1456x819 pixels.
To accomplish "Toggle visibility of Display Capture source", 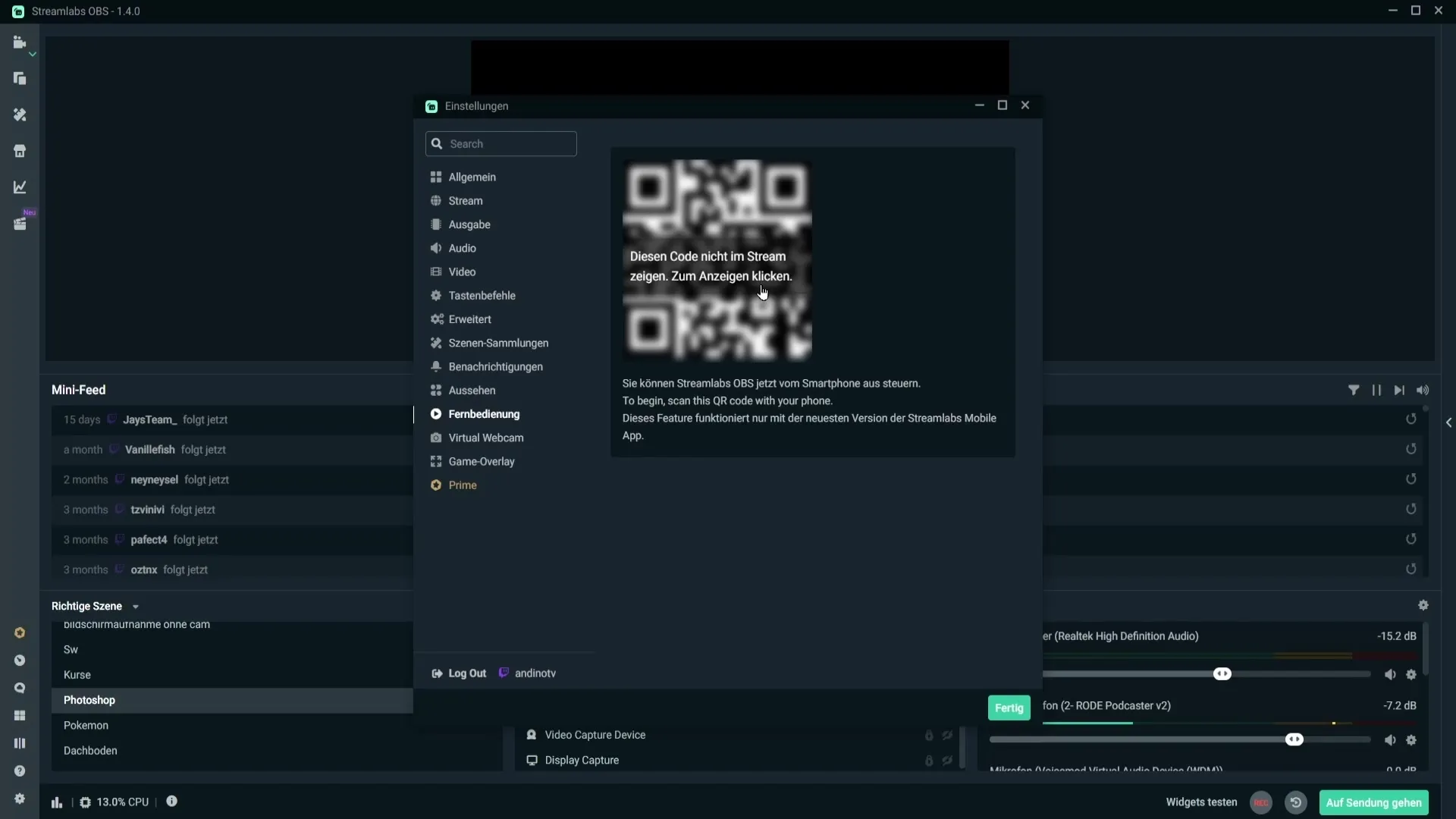I will point(947,761).
